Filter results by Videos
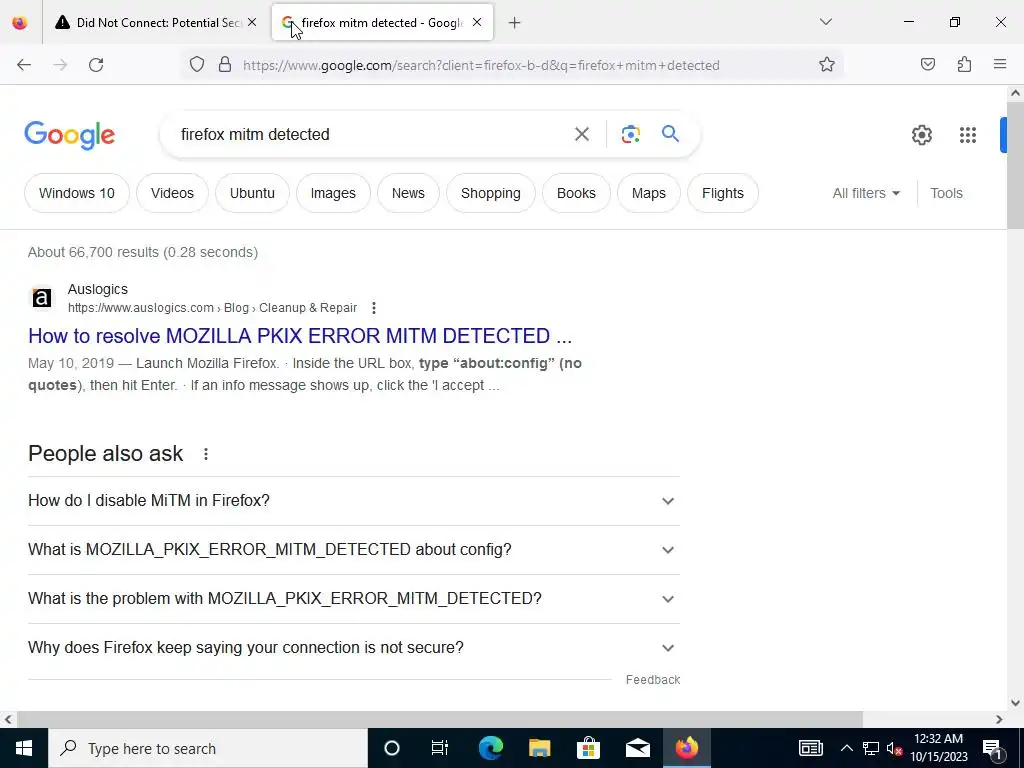This screenshot has height=768, width=1024. (x=172, y=193)
